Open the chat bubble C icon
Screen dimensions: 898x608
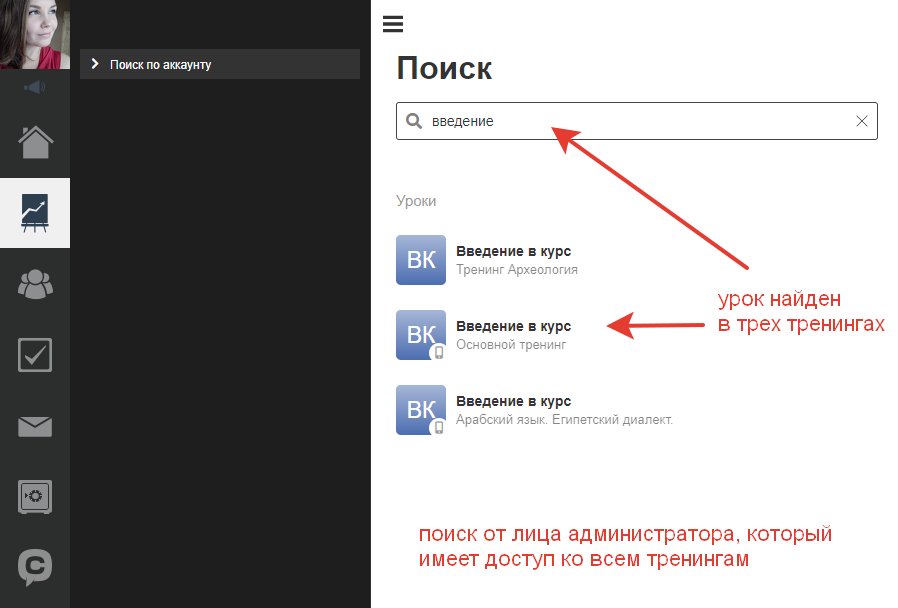coord(35,567)
